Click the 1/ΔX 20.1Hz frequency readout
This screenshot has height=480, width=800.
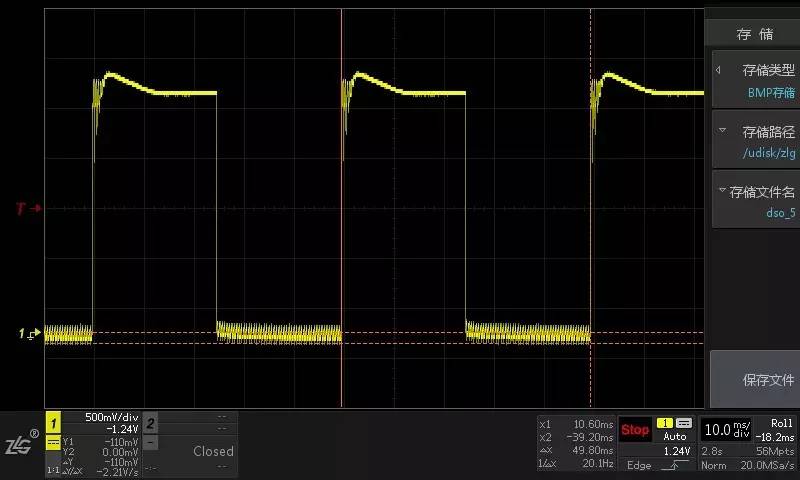point(577,463)
